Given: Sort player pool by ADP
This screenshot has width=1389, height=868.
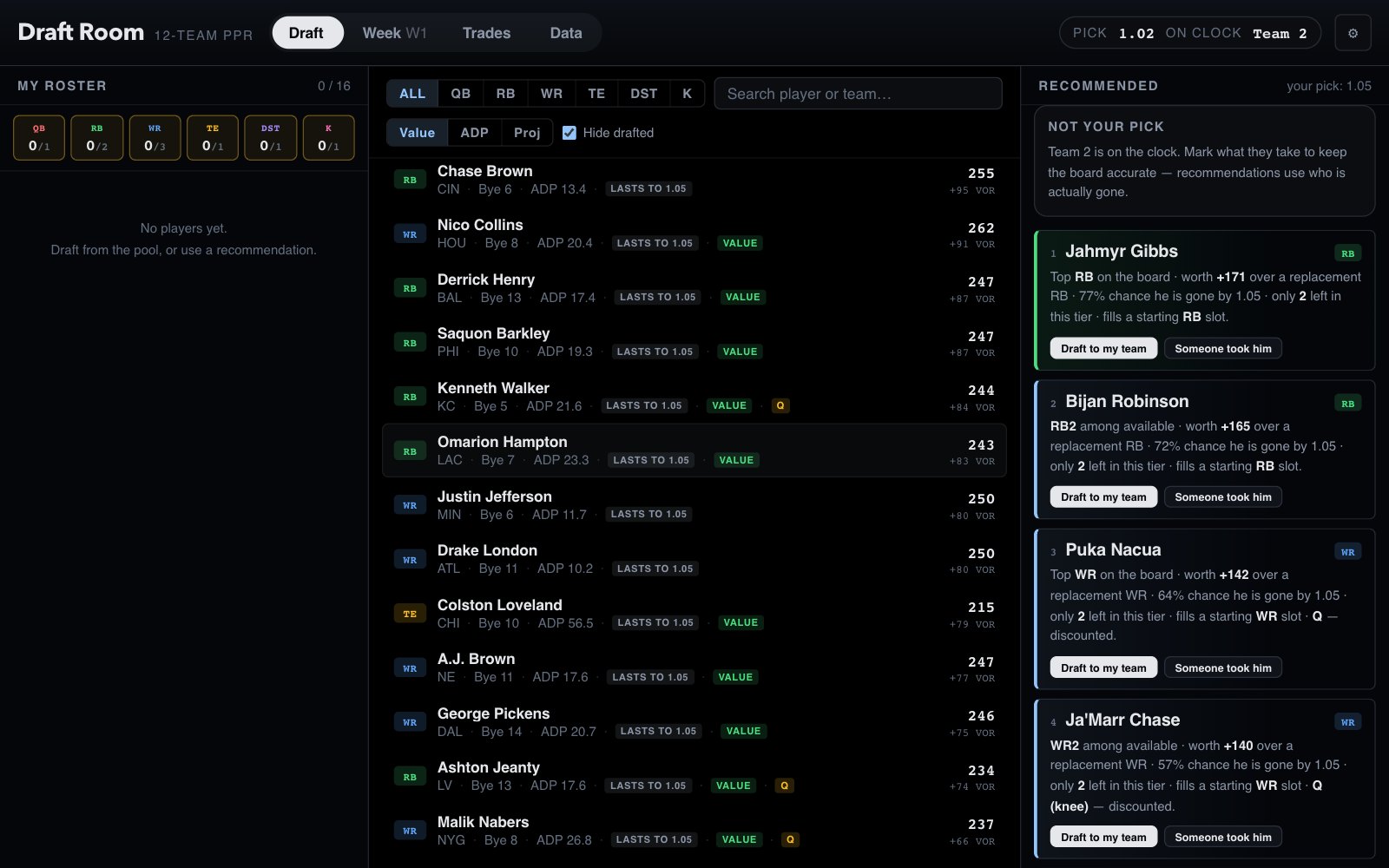Looking at the screenshot, I should point(474,133).
